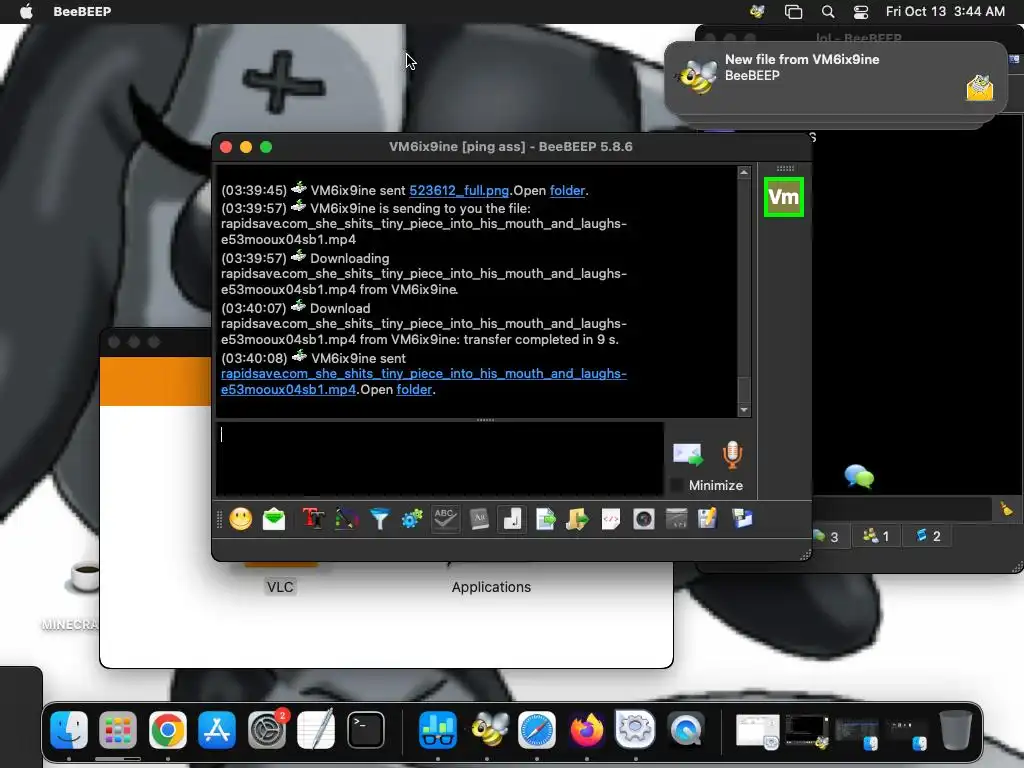The height and width of the screenshot is (768, 1024).
Task: Open the 523612_full.png file link
Action: [458, 191]
